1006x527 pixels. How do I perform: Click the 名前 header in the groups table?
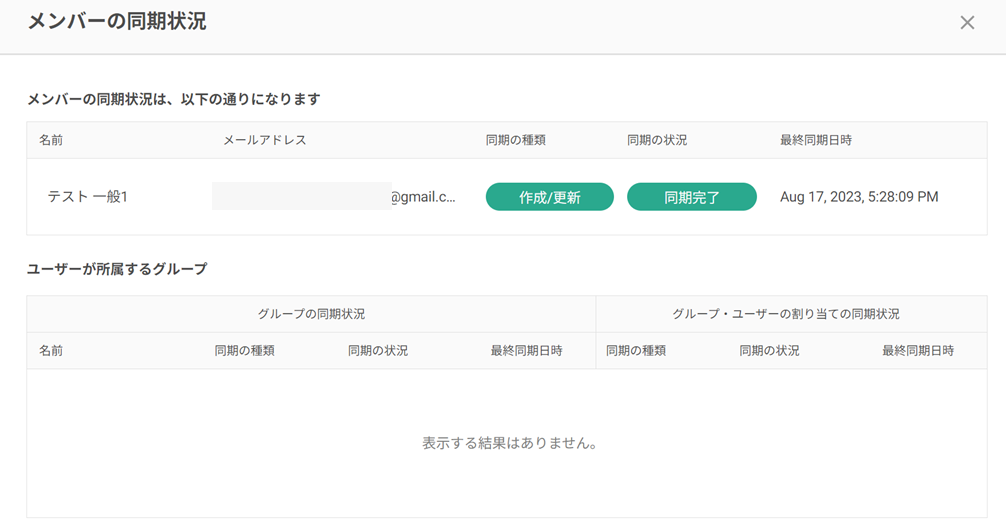(51, 351)
